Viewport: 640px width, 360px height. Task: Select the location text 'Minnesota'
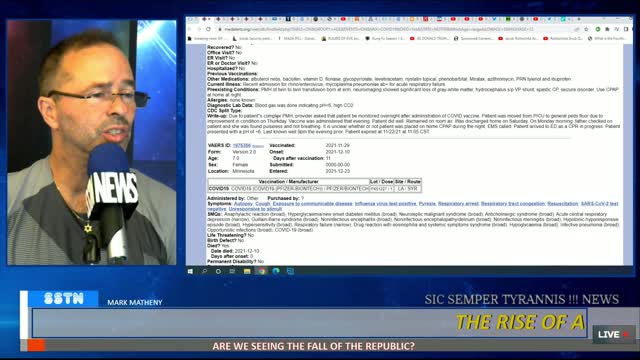(x=243, y=171)
